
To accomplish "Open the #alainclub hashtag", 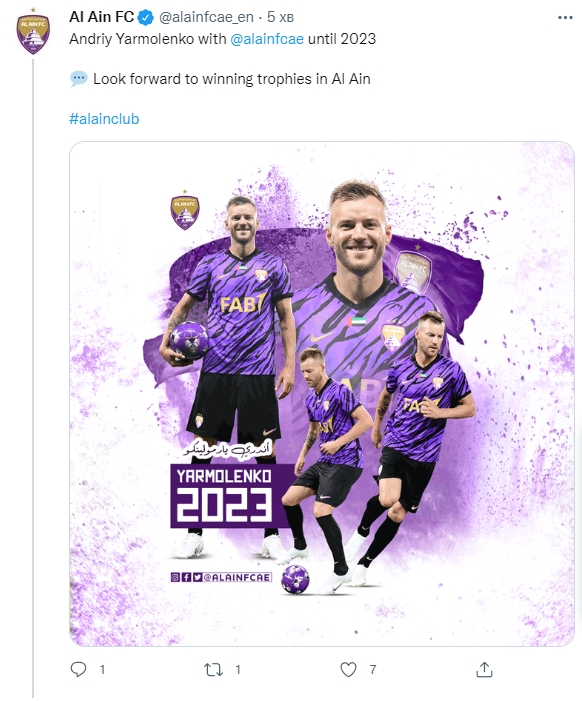I will pos(104,119).
